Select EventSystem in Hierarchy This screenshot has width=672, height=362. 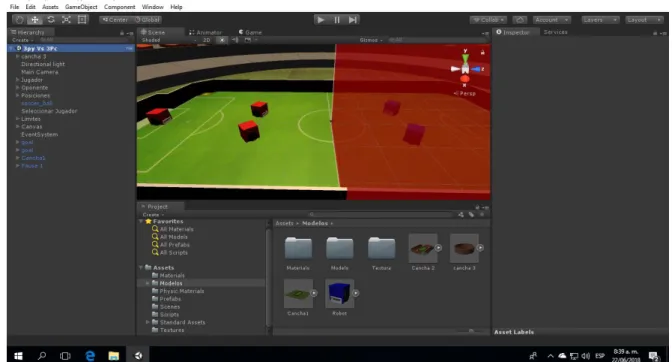(39, 135)
